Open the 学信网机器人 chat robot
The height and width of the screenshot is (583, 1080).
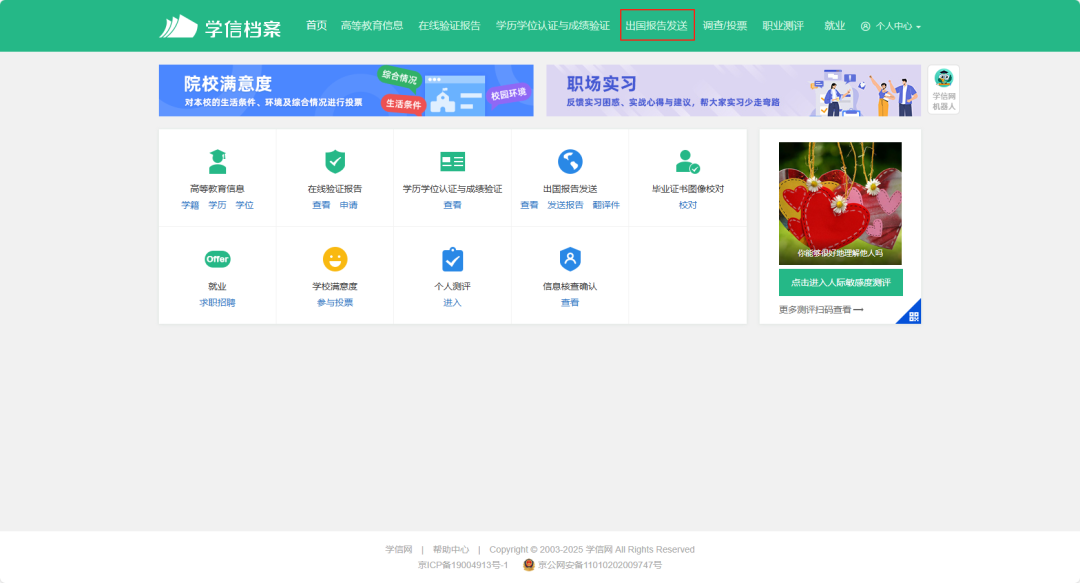tap(944, 89)
